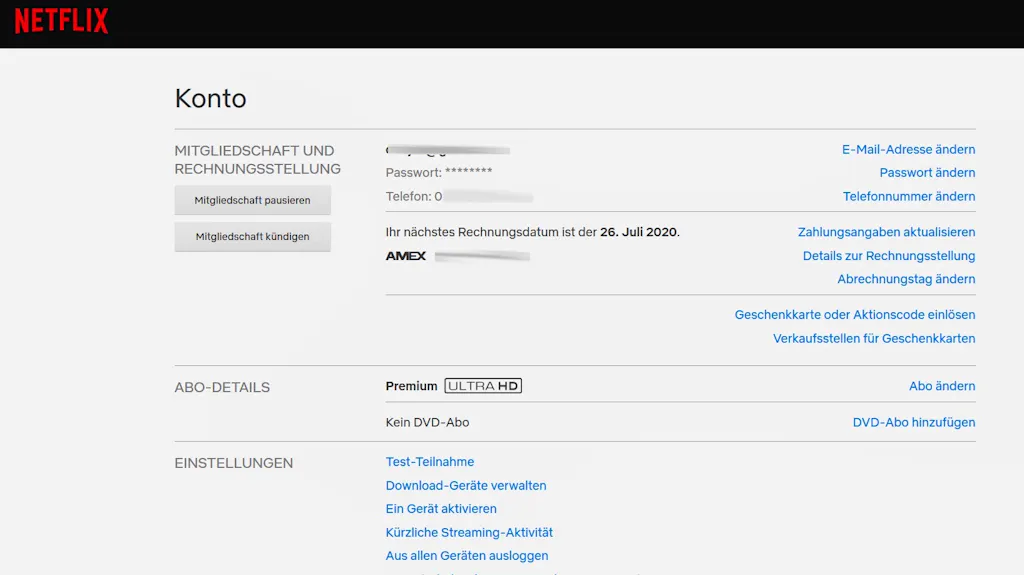Click the ABO-DETAILS section heading
Viewport: 1024px width, 575px height.
pyautogui.click(x=222, y=387)
